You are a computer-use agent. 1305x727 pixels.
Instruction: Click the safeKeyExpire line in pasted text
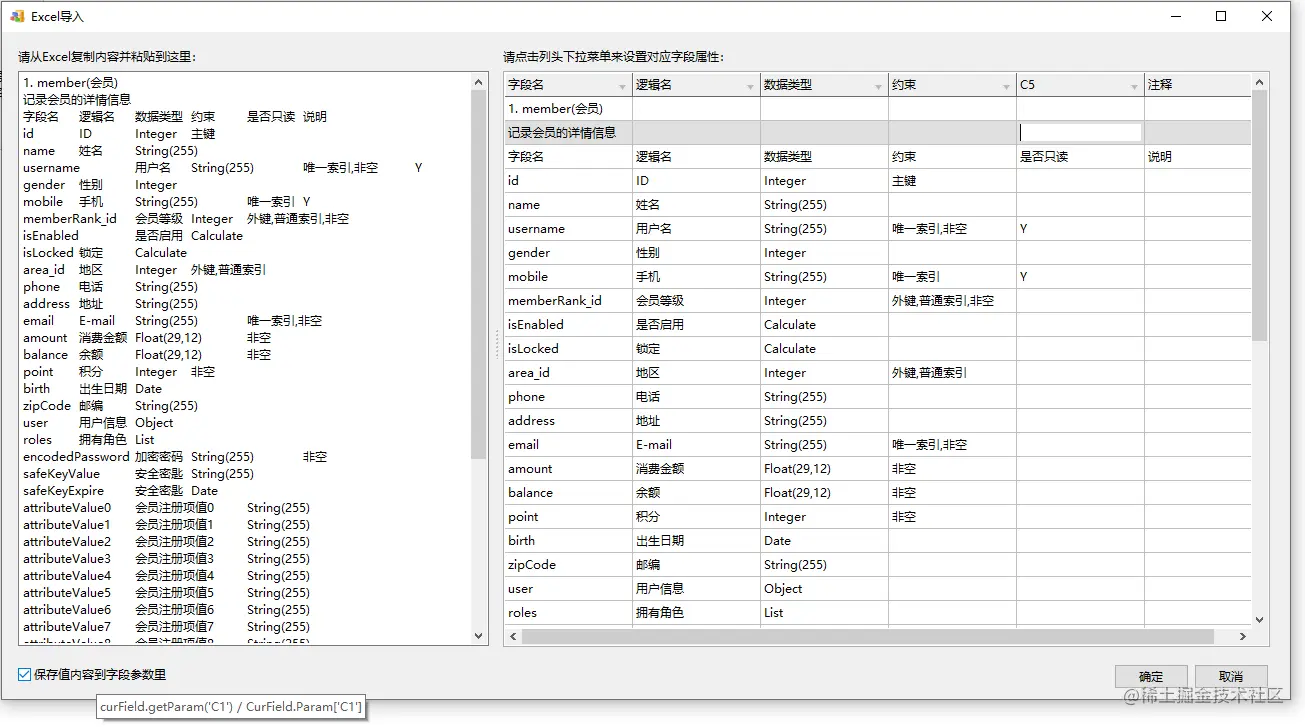tap(120, 490)
